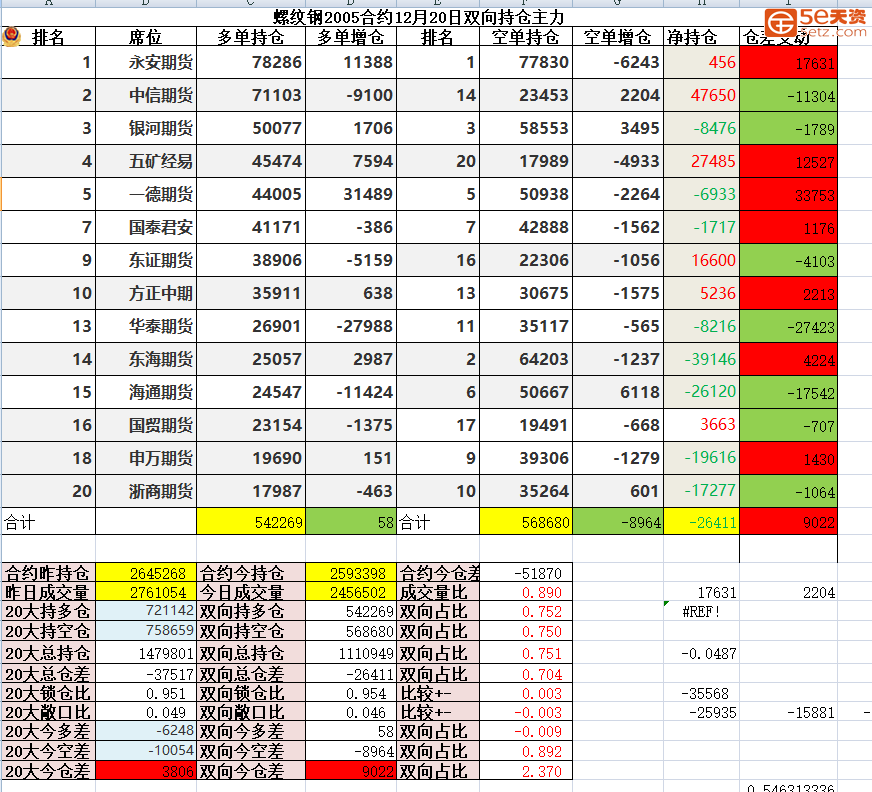Screen dimensions: 872x792
Task: Select the merged title cell 螺纹钢2005合约12月20日双向持仓主力
Action: (418, 17)
